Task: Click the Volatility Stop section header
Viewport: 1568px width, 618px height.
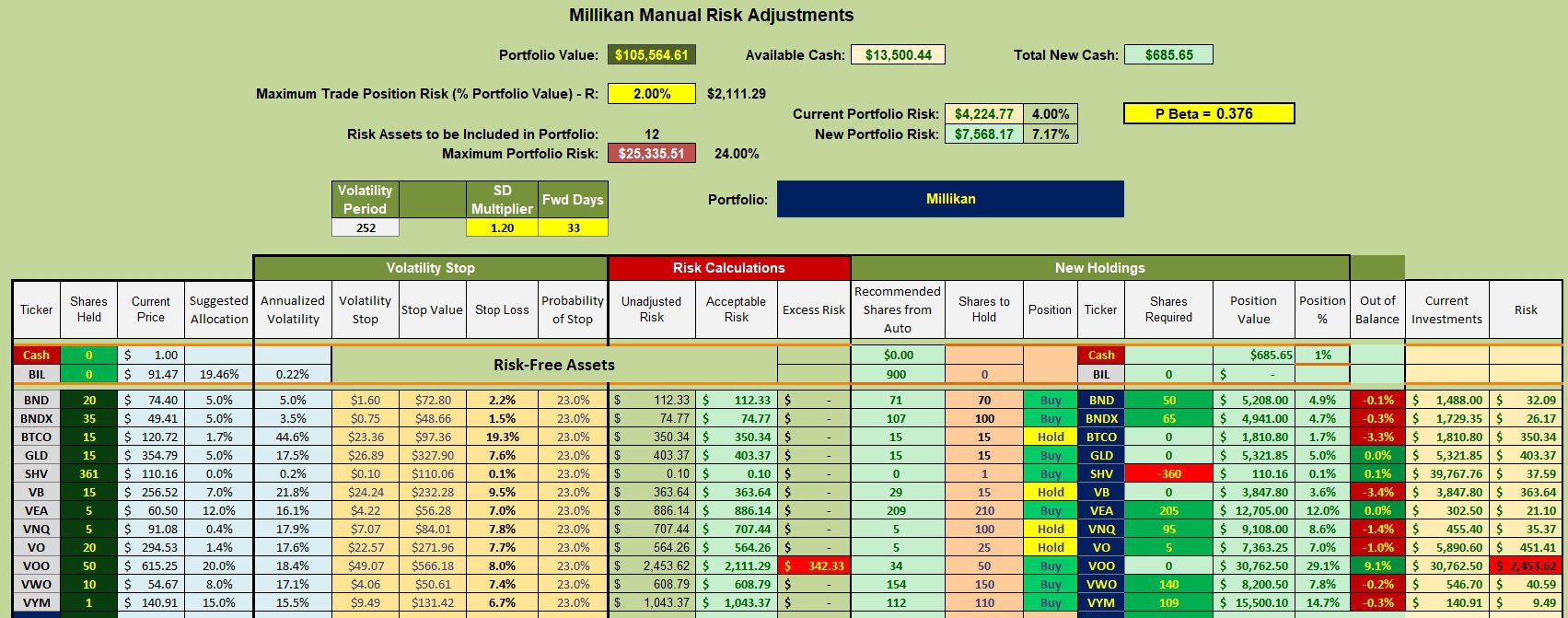Action: [430, 268]
